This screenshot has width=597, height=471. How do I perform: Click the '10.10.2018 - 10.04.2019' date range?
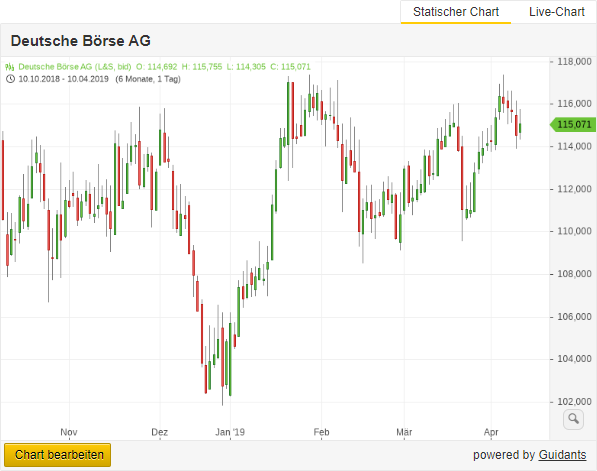(64, 79)
